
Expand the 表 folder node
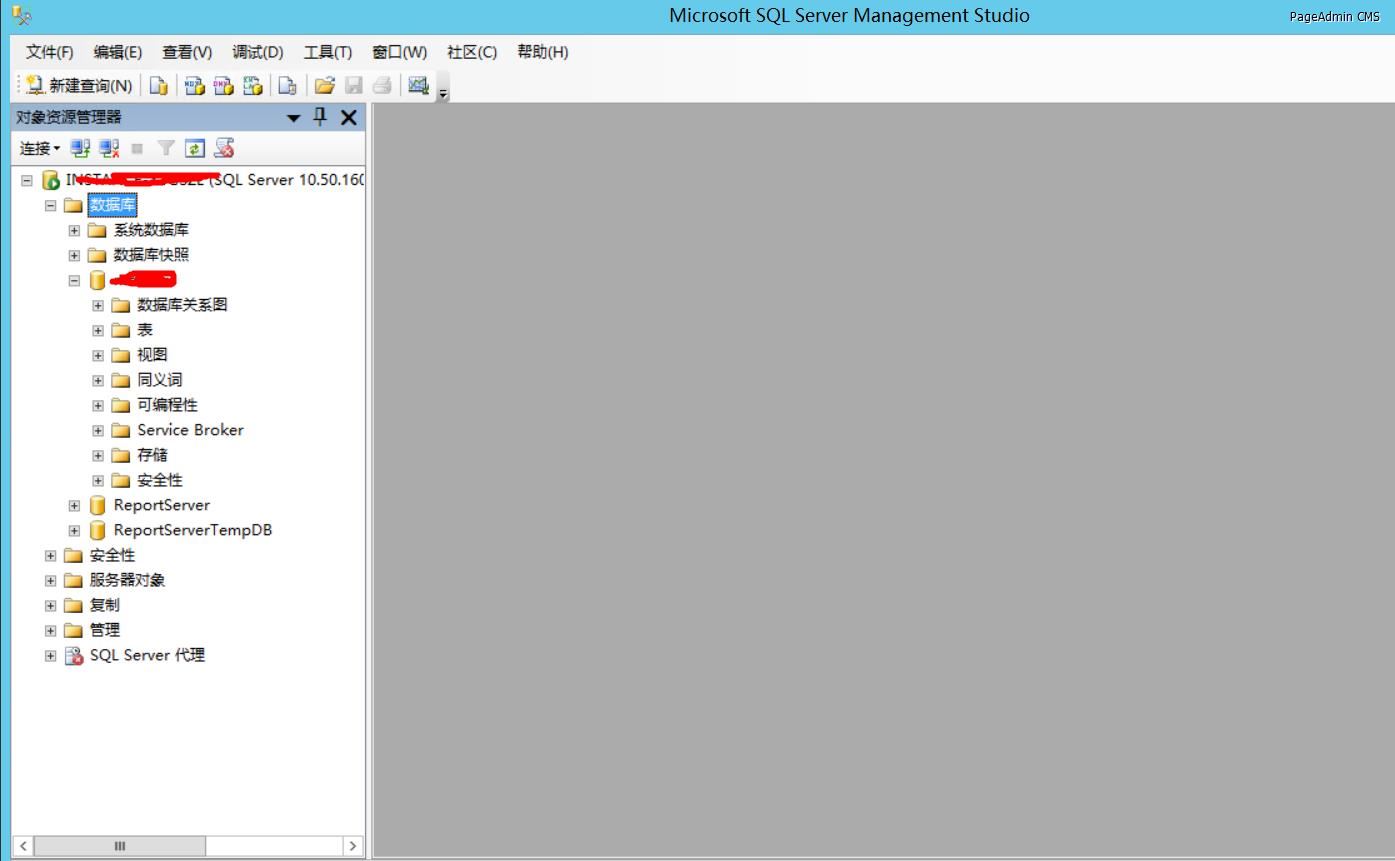(x=98, y=330)
